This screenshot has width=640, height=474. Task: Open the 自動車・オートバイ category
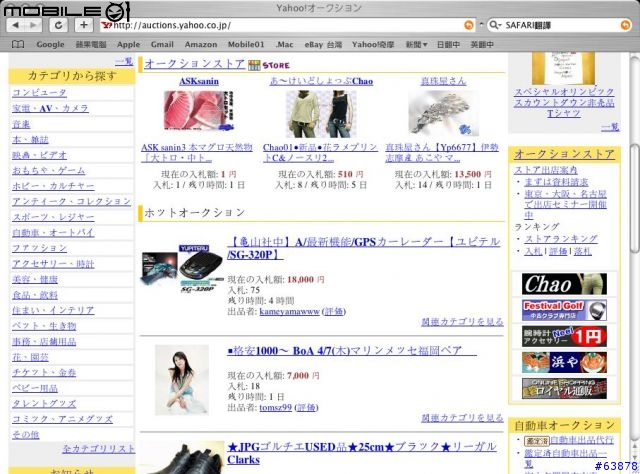(53, 233)
